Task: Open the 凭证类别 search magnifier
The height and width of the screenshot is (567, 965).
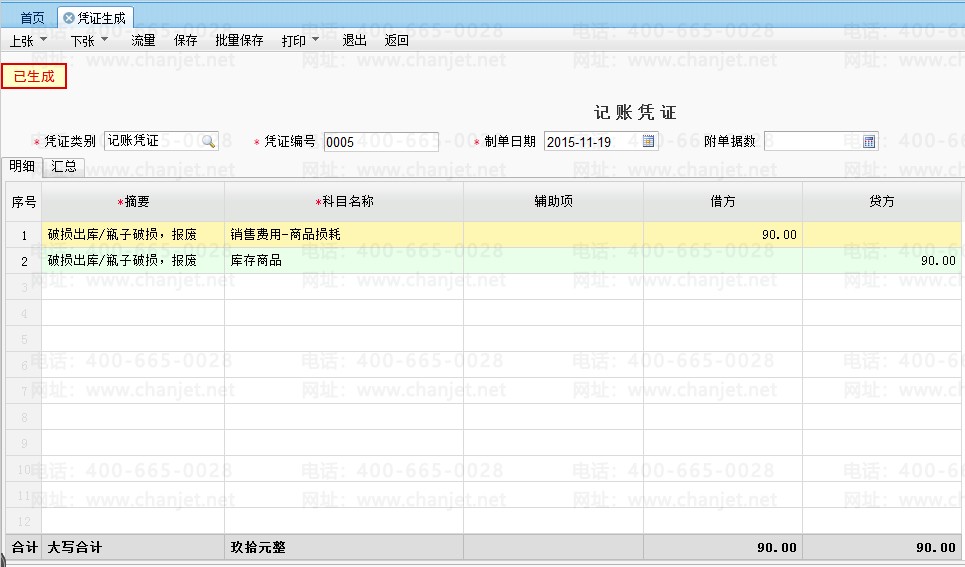Action: point(209,142)
